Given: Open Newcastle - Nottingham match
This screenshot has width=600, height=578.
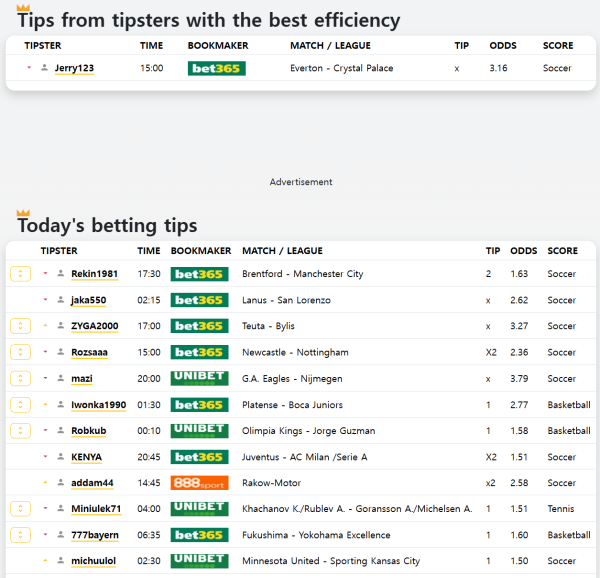Looking at the screenshot, I should 295,352.
